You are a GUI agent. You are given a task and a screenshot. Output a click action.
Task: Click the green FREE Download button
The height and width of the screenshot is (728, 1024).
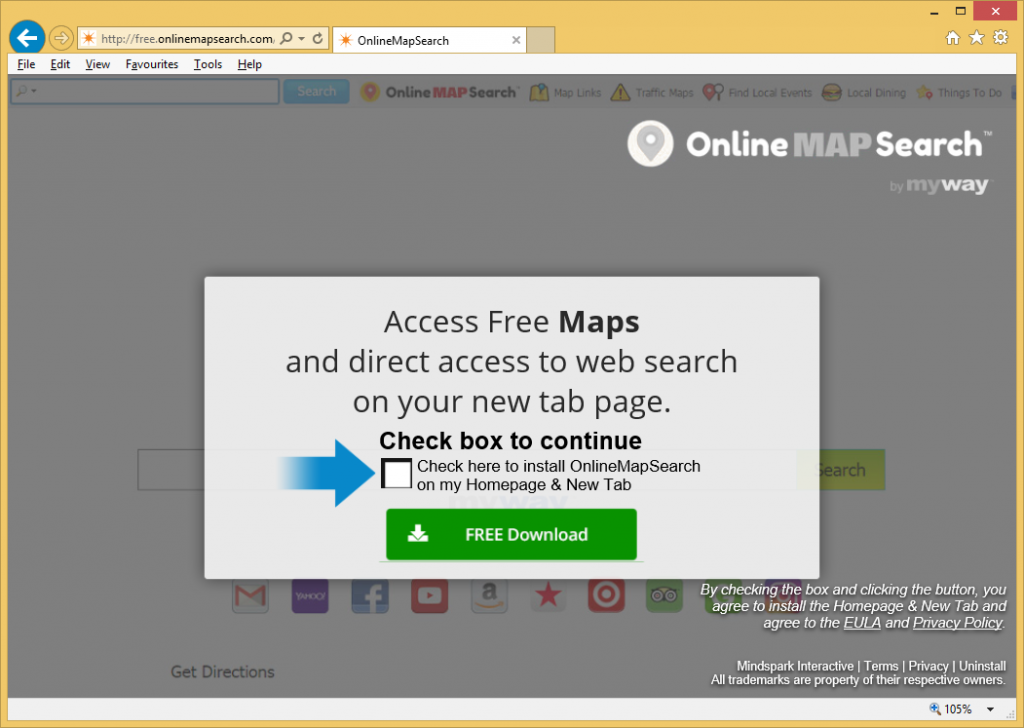pos(511,534)
